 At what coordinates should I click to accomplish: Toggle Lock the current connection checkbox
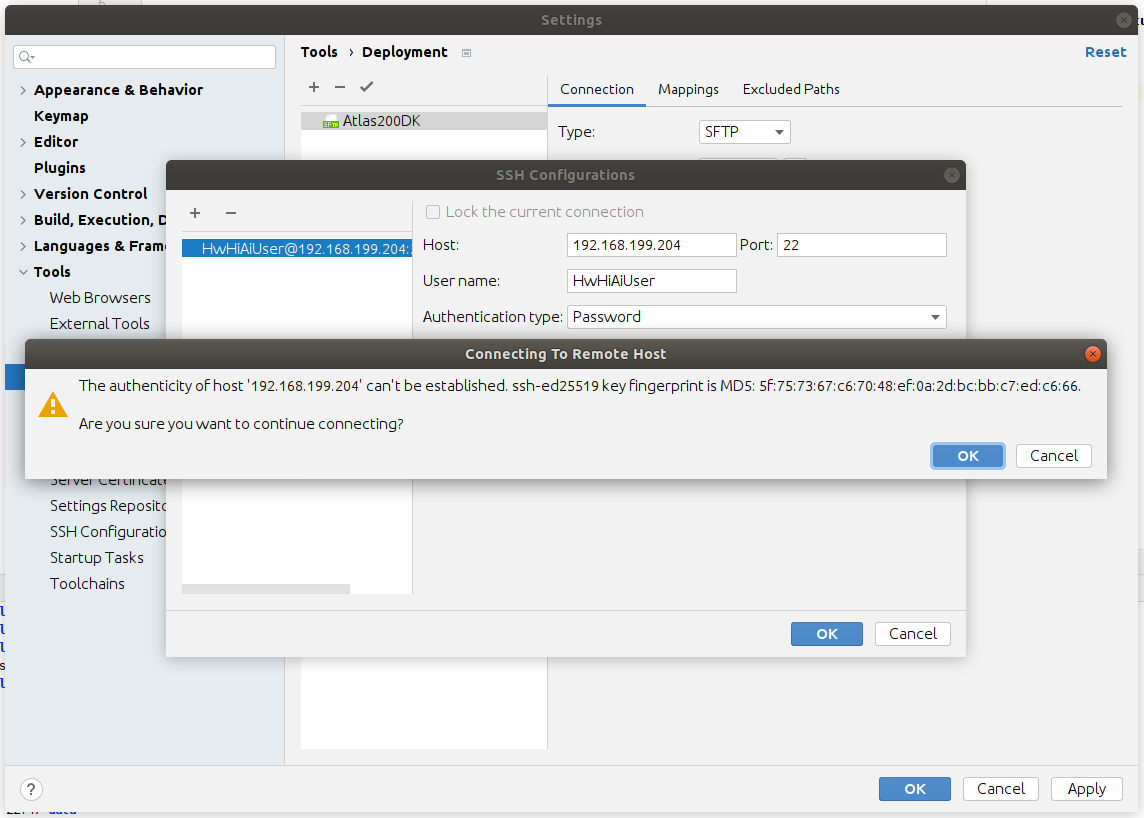tap(433, 212)
